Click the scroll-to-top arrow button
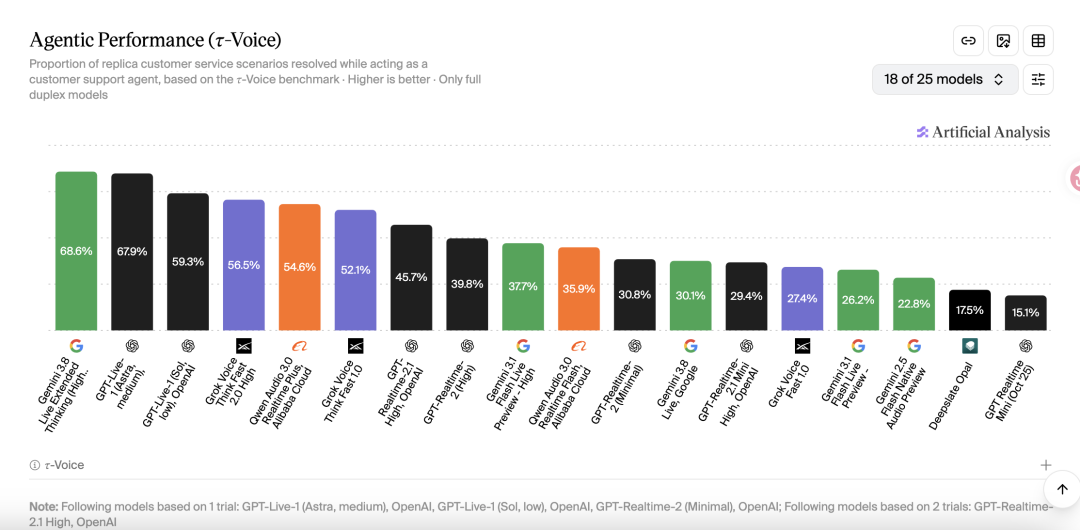 click(x=1062, y=489)
